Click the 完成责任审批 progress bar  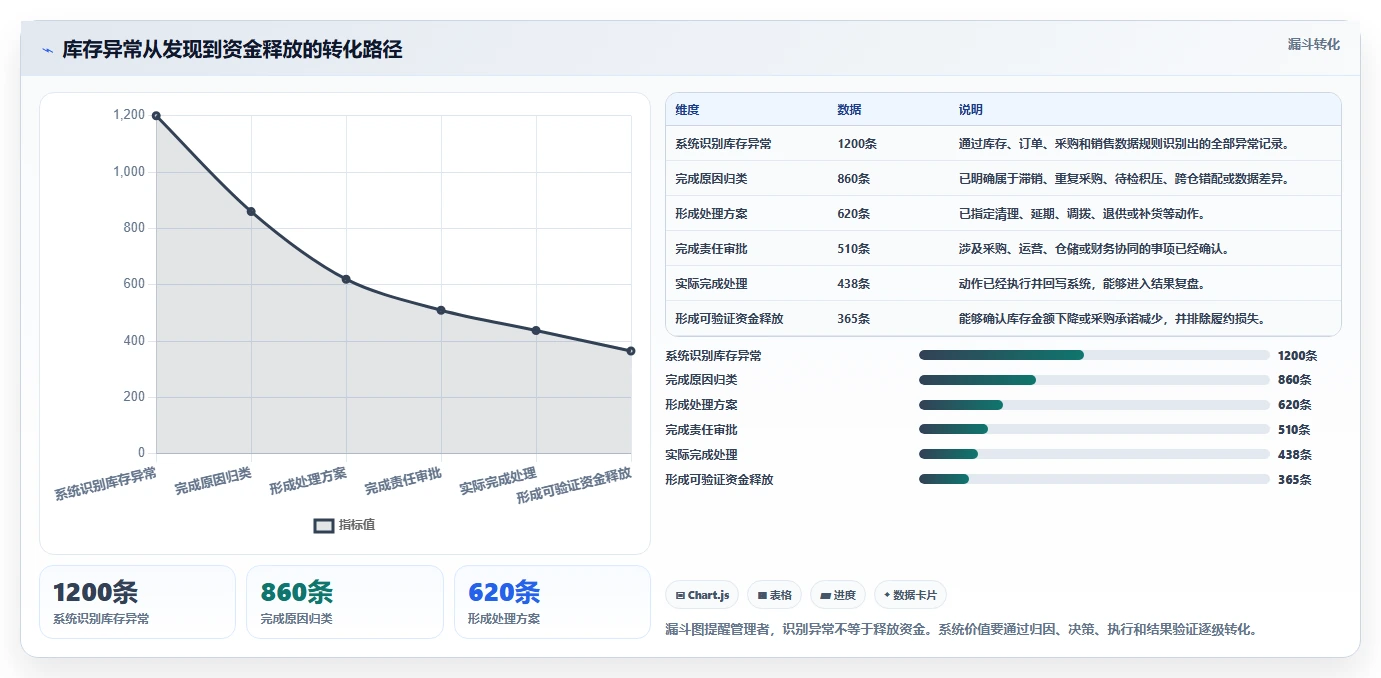1094,429
